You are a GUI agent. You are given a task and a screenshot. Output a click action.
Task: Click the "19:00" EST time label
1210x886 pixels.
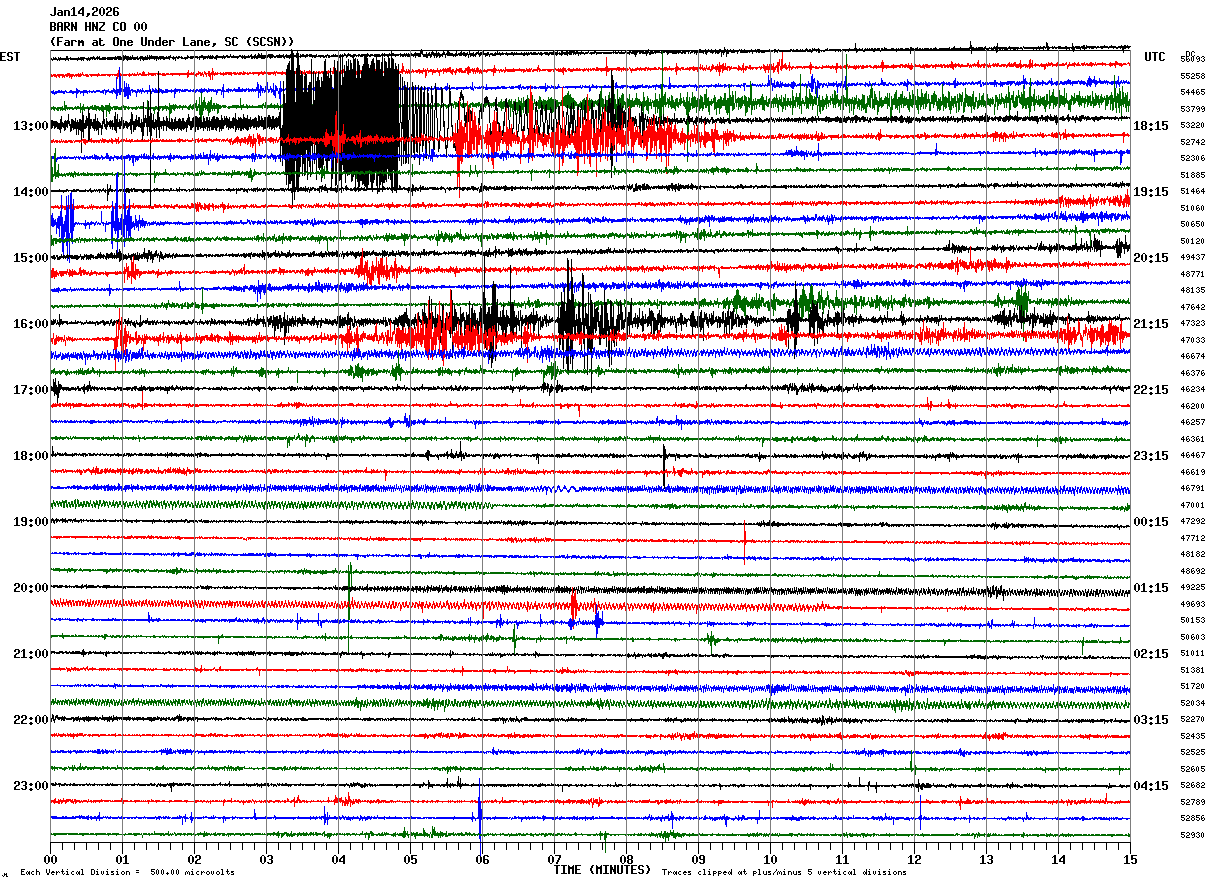click(30, 522)
